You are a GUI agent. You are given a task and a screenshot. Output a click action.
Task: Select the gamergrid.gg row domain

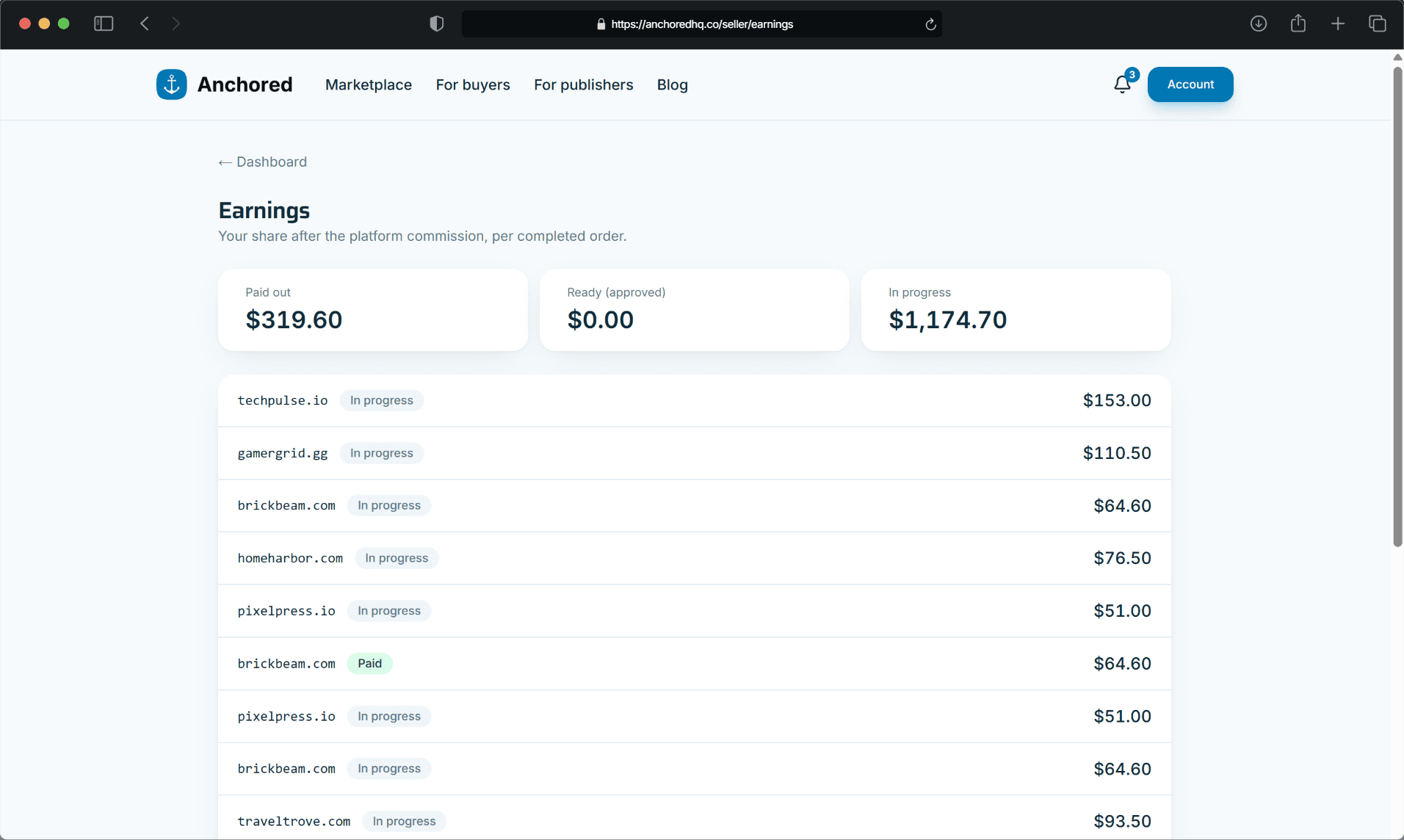(283, 453)
